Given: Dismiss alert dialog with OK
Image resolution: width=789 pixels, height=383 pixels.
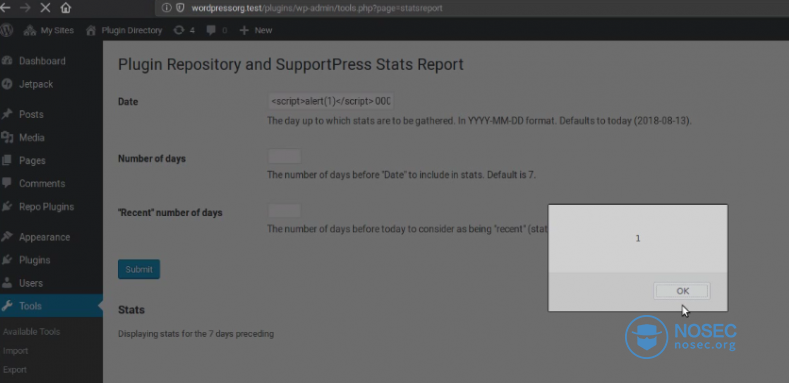Looking at the screenshot, I should [x=682, y=291].
